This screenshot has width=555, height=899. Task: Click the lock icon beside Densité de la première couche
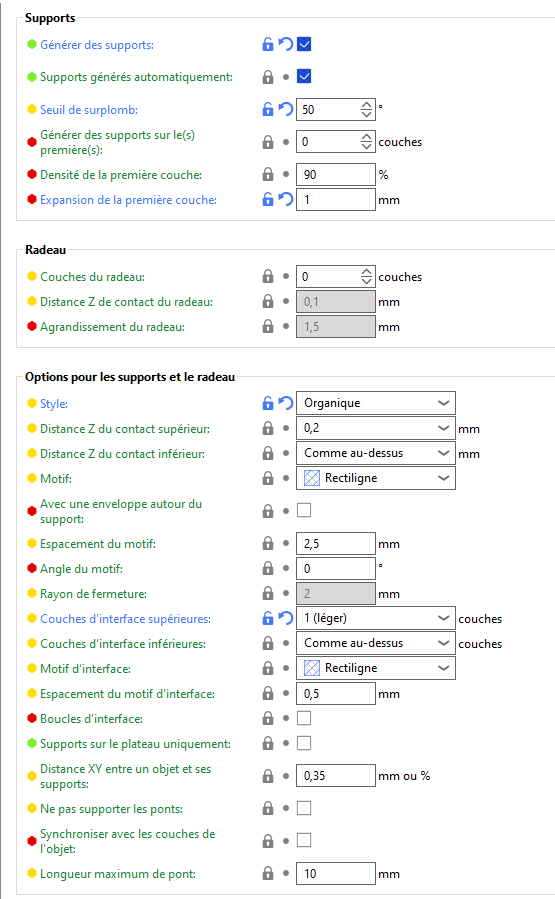268,174
